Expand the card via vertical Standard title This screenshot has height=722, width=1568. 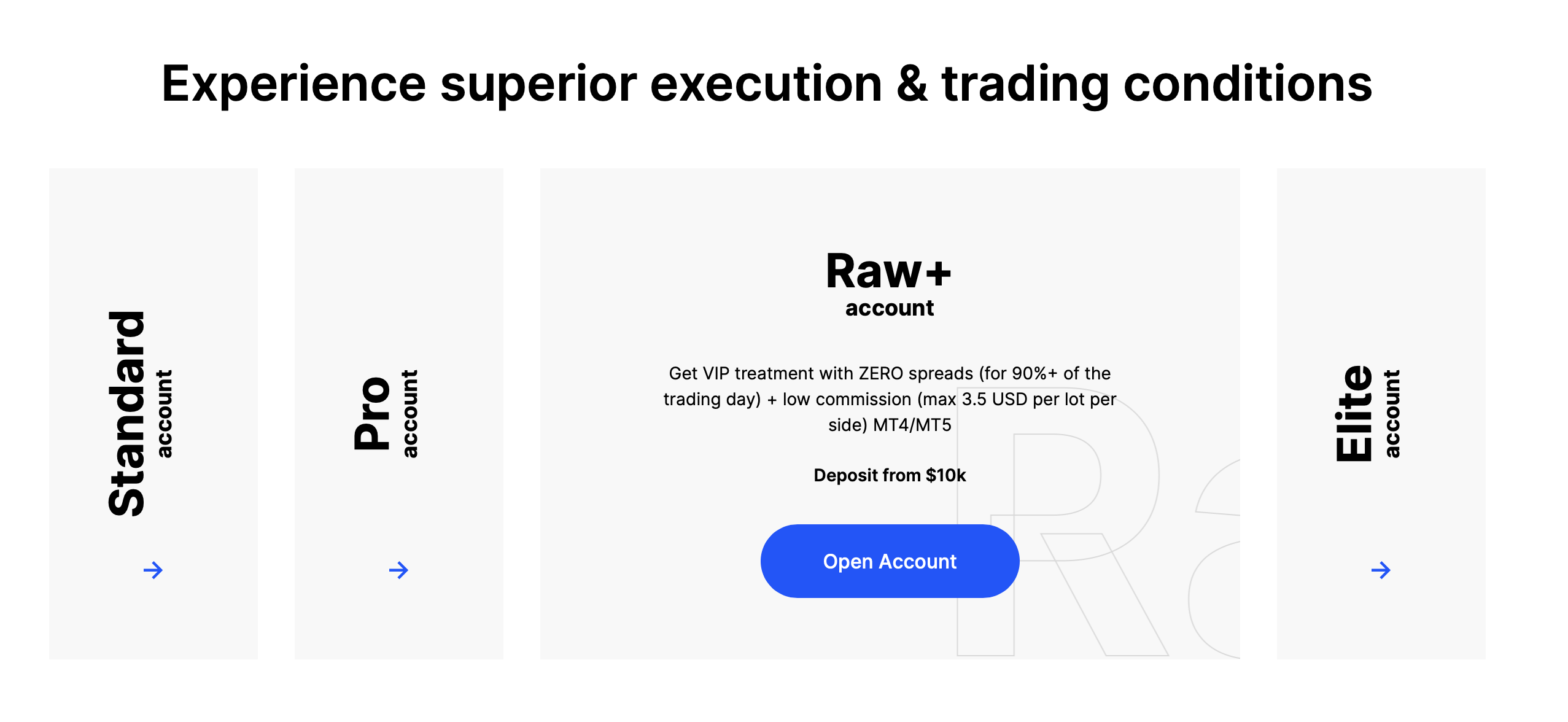pos(127,413)
